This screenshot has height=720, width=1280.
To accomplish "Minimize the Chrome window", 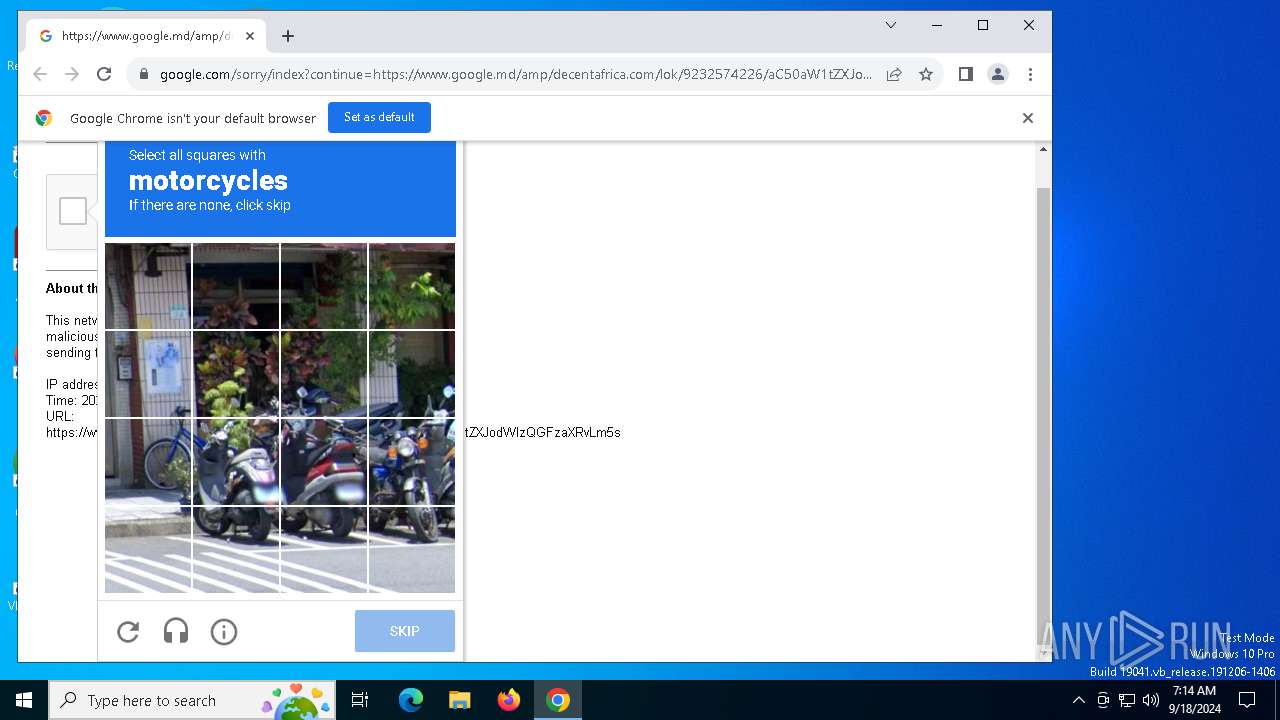I will 937,25.
